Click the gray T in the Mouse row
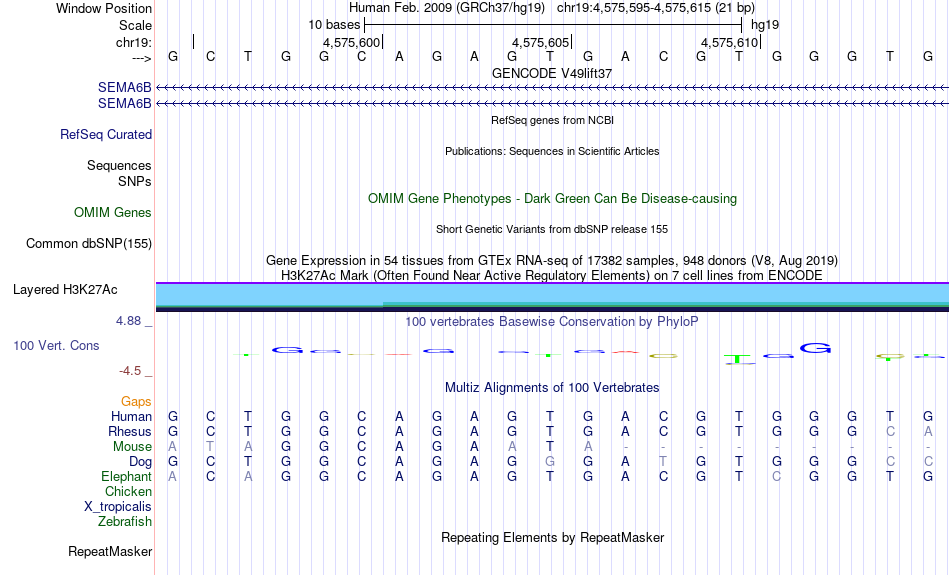Viewport: 950px width, 575px height. pos(210,447)
